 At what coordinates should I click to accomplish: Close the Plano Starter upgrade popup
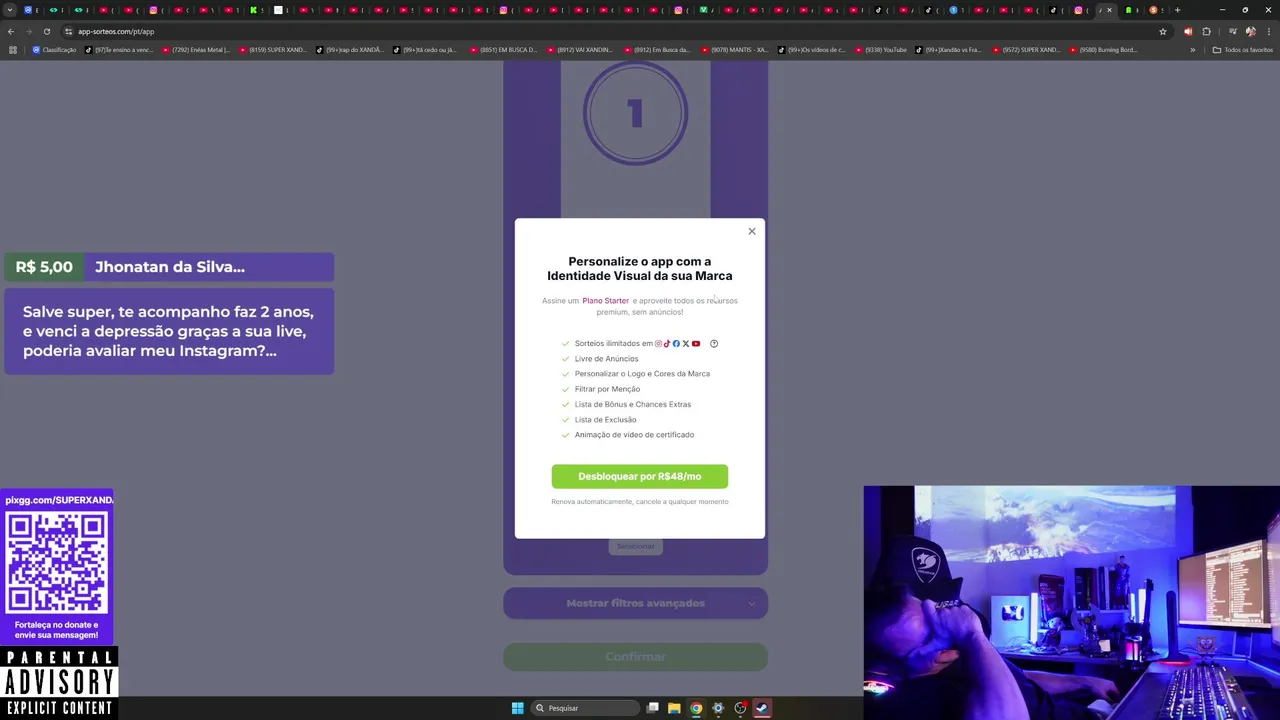click(x=752, y=231)
